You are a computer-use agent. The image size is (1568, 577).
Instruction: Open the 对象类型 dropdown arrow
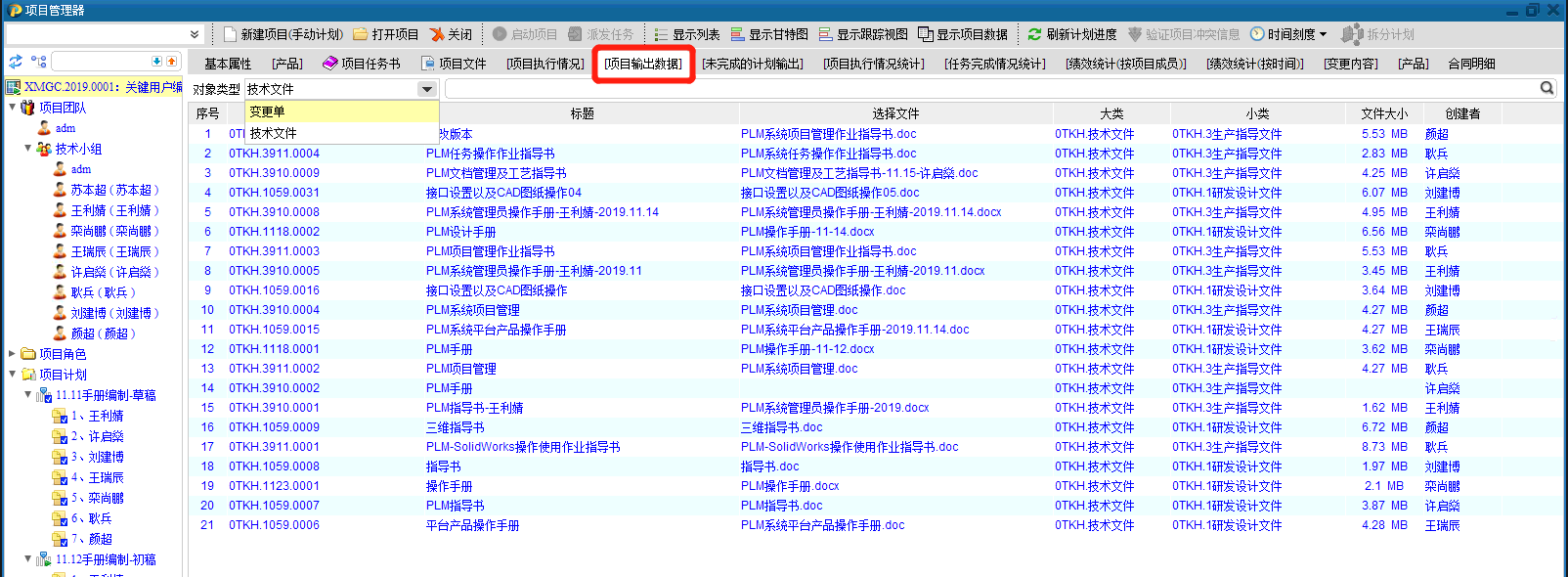[x=426, y=89]
